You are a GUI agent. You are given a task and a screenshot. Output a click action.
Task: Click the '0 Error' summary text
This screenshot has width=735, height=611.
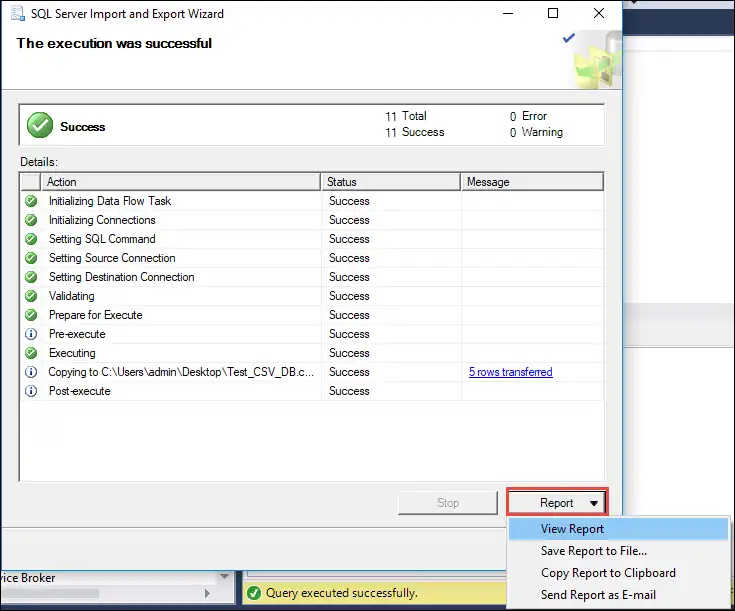click(528, 116)
